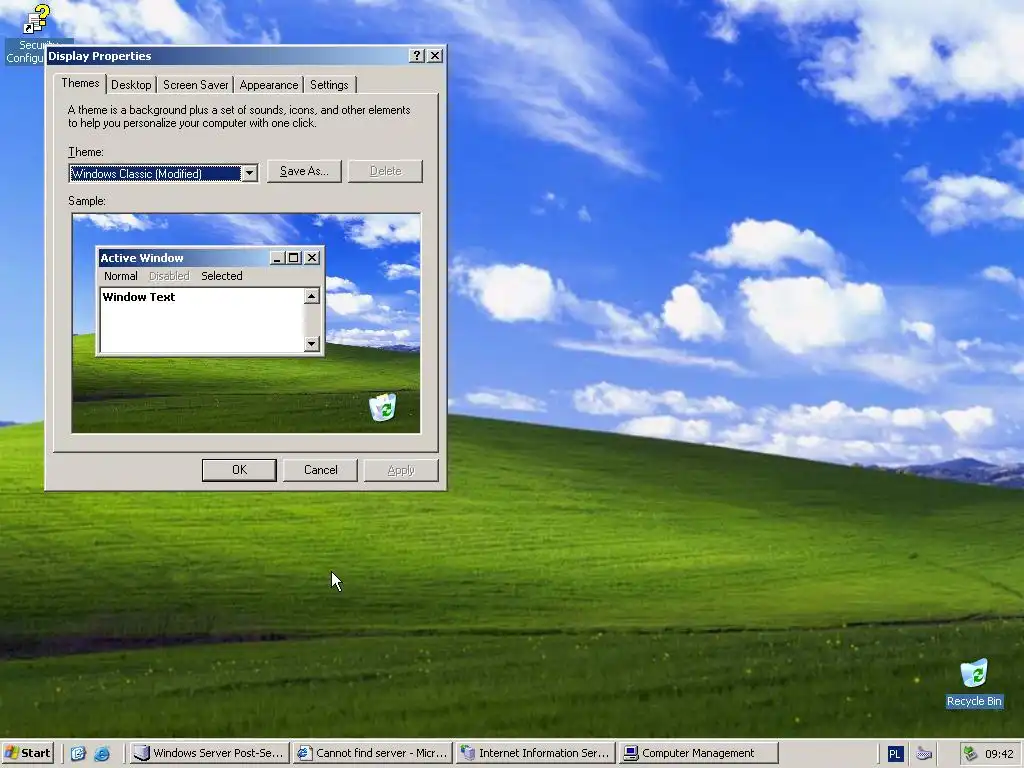Switch to Windows Server Post-Setup taskbar item
The height and width of the screenshot is (768, 1024).
209,753
